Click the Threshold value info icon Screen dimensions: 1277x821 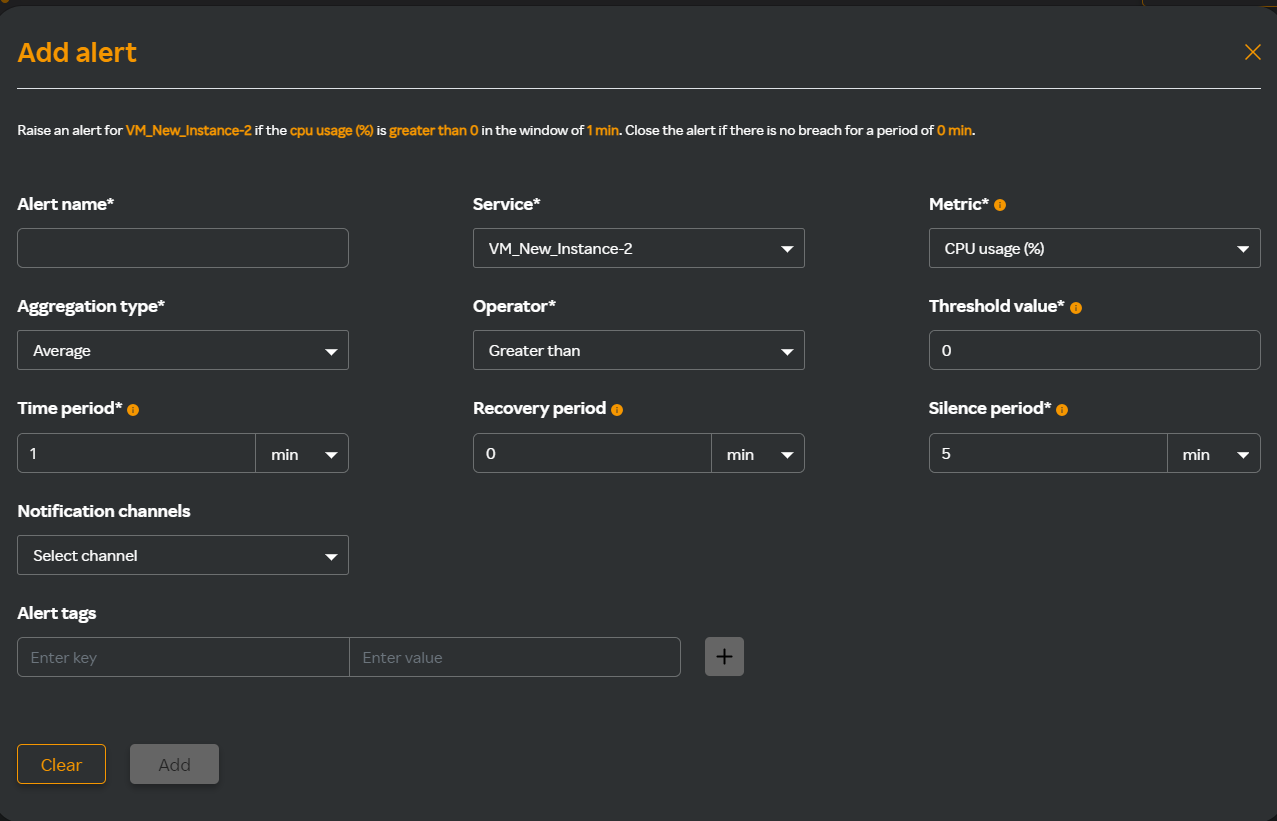[x=1076, y=308]
